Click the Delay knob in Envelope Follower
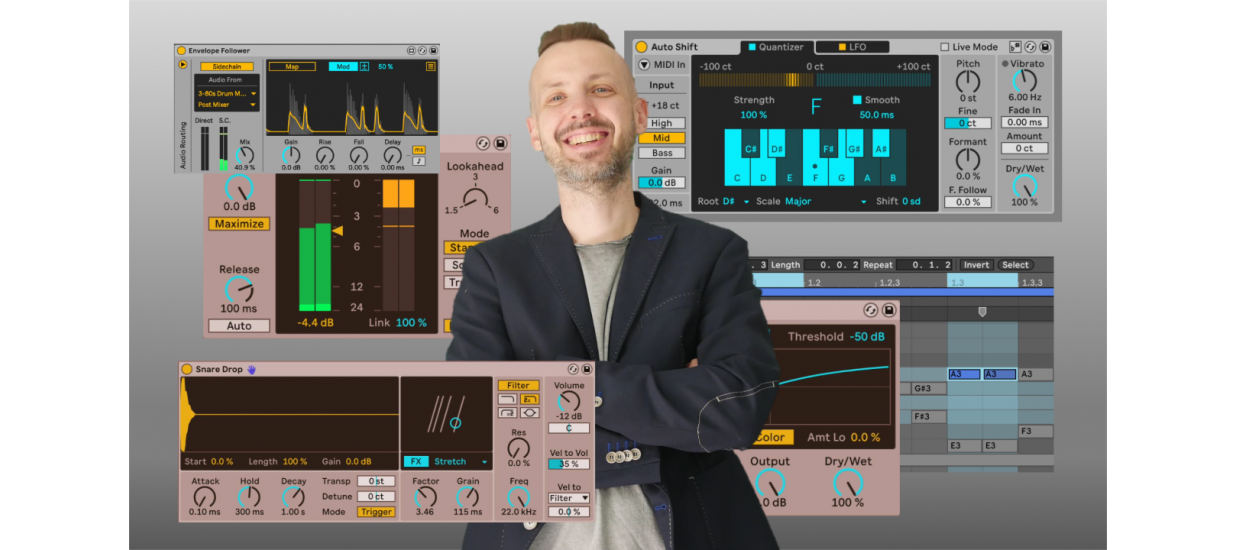The width and height of the screenshot is (1236, 550). pyautogui.click(x=392, y=155)
